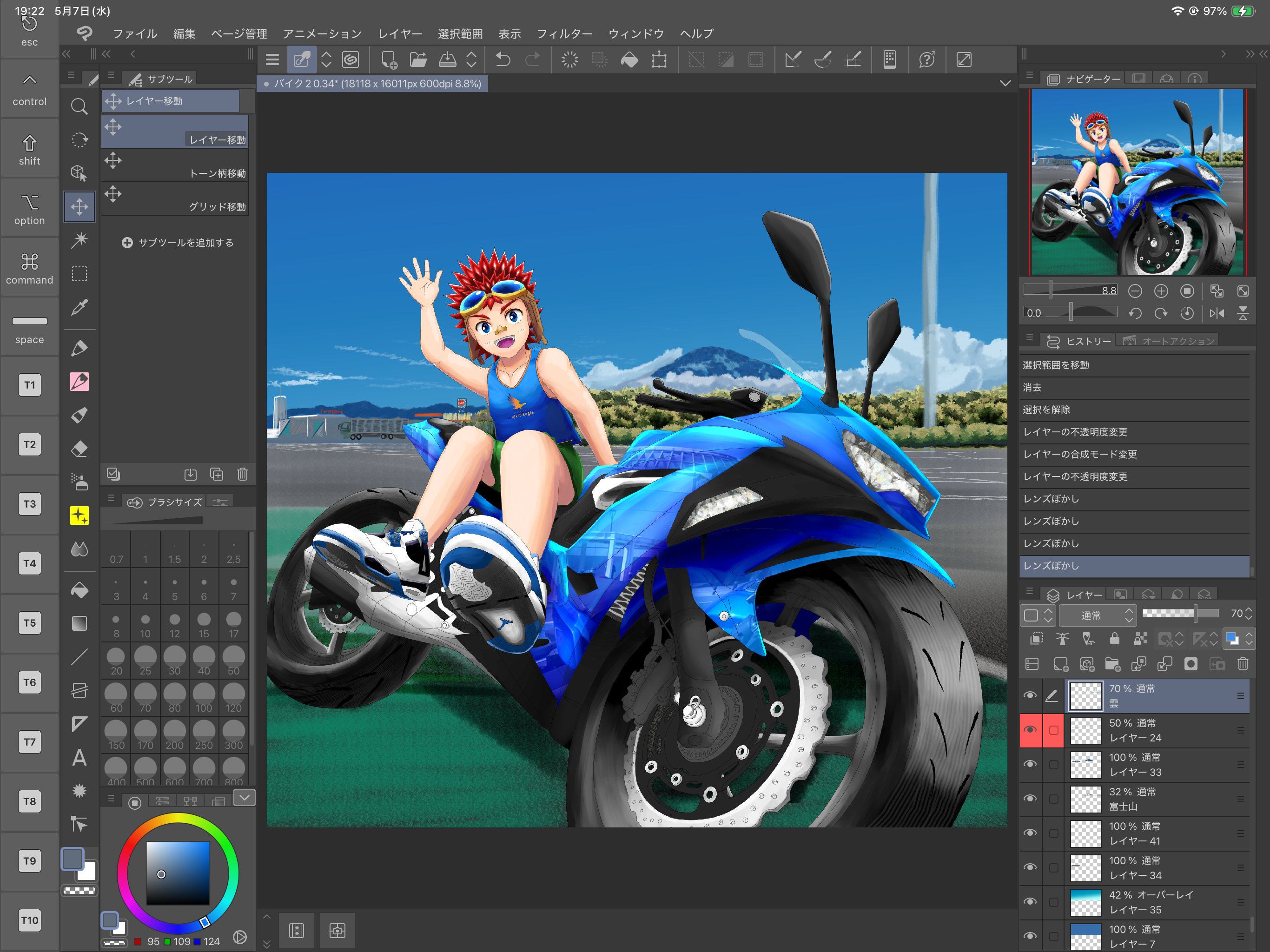Open the フィルター menu
This screenshot has width=1270, height=952.
pos(564,33)
